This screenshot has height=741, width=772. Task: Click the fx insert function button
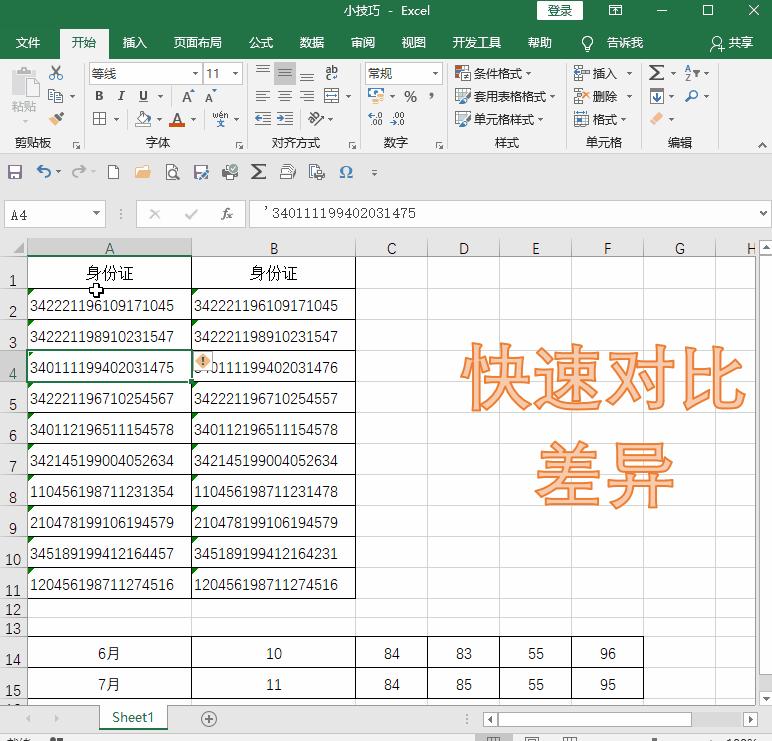pos(226,214)
